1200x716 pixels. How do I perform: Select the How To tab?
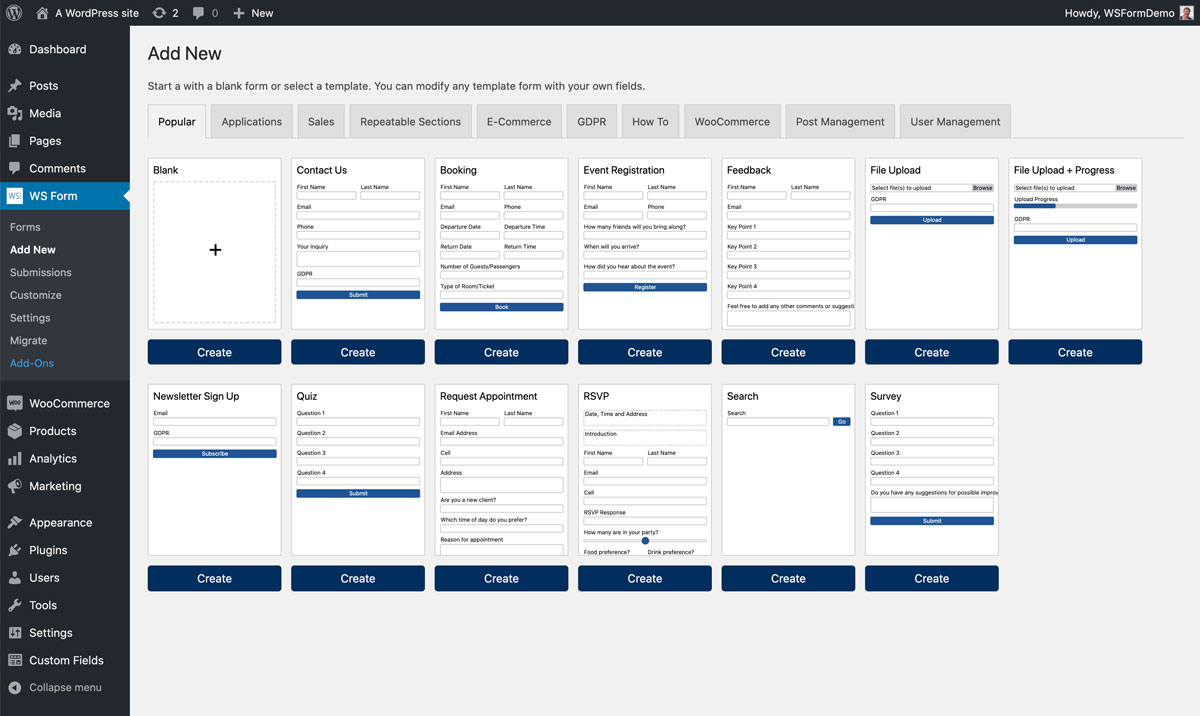tap(650, 121)
